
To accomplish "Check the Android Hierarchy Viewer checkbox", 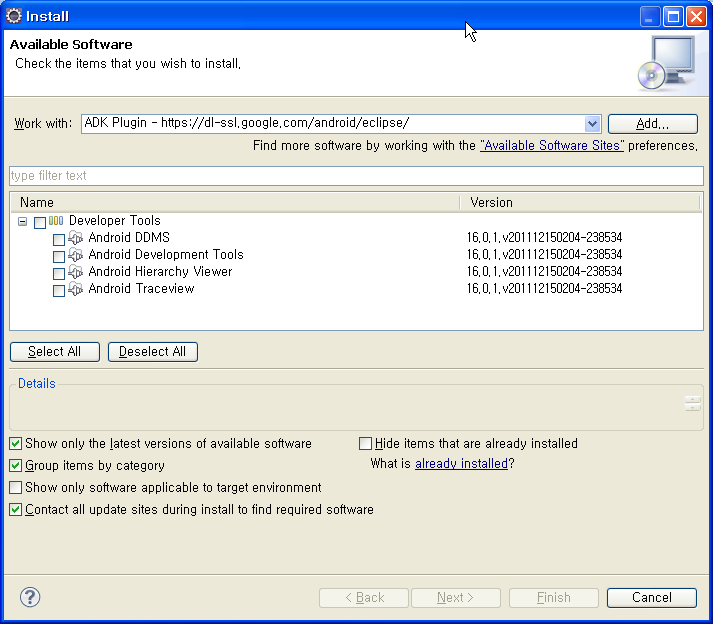I will pyautogui.click(x=59, y=274).
